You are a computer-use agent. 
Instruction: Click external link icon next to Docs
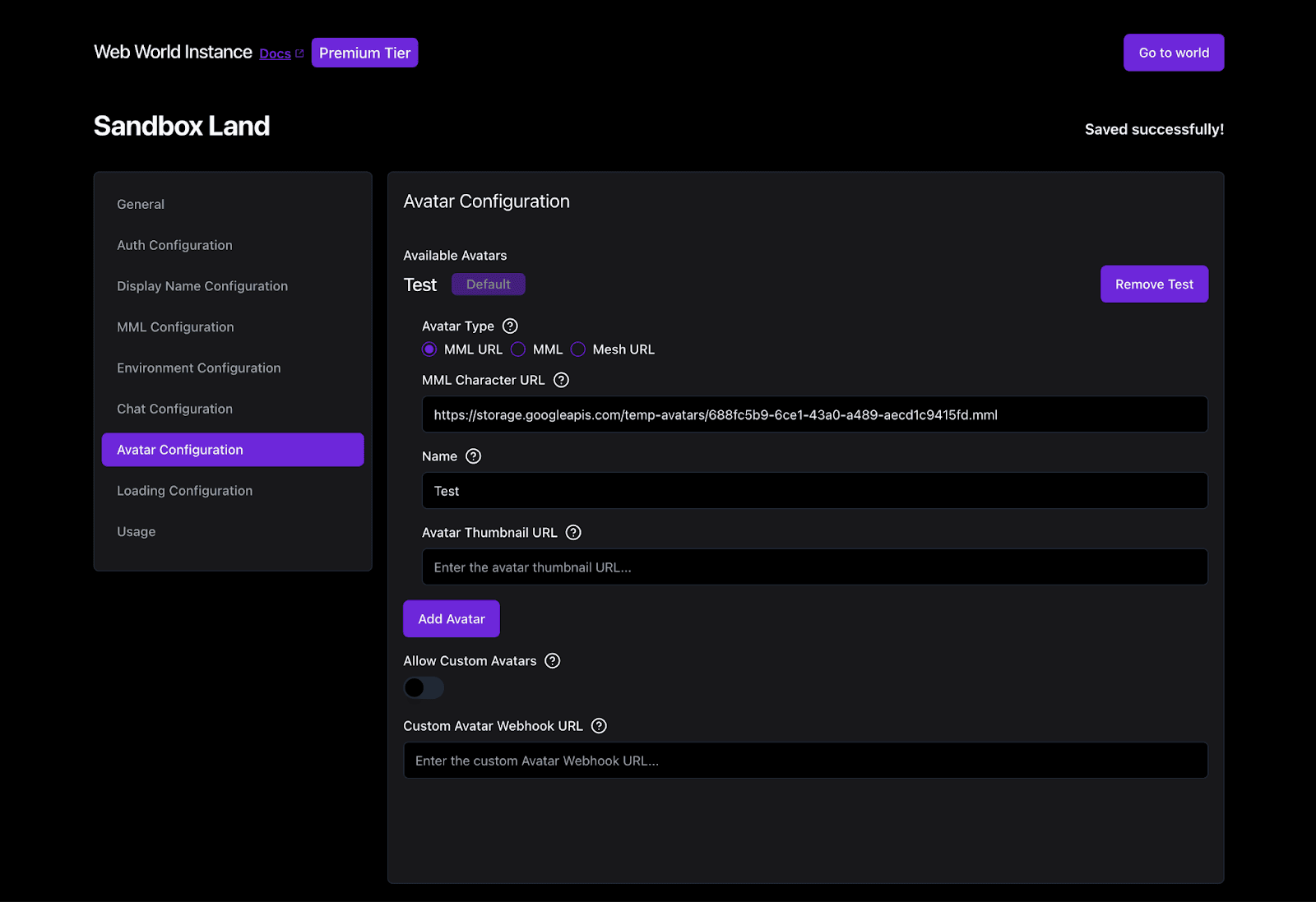300,53
